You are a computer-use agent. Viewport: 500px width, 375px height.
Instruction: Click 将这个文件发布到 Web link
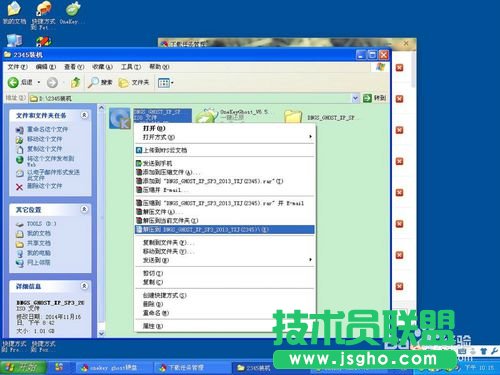(x=50, y=161)
